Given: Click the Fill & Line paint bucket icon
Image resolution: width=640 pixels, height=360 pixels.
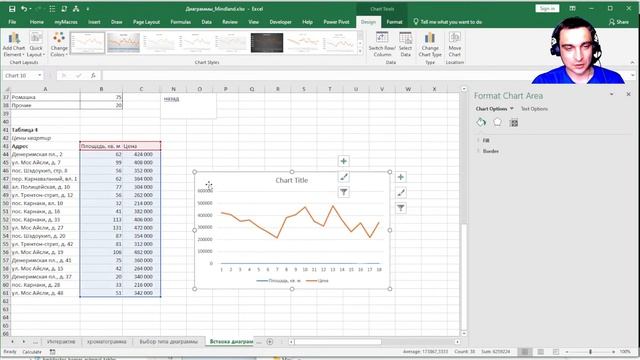Looking at the screenshot, I should click(481, 122).
